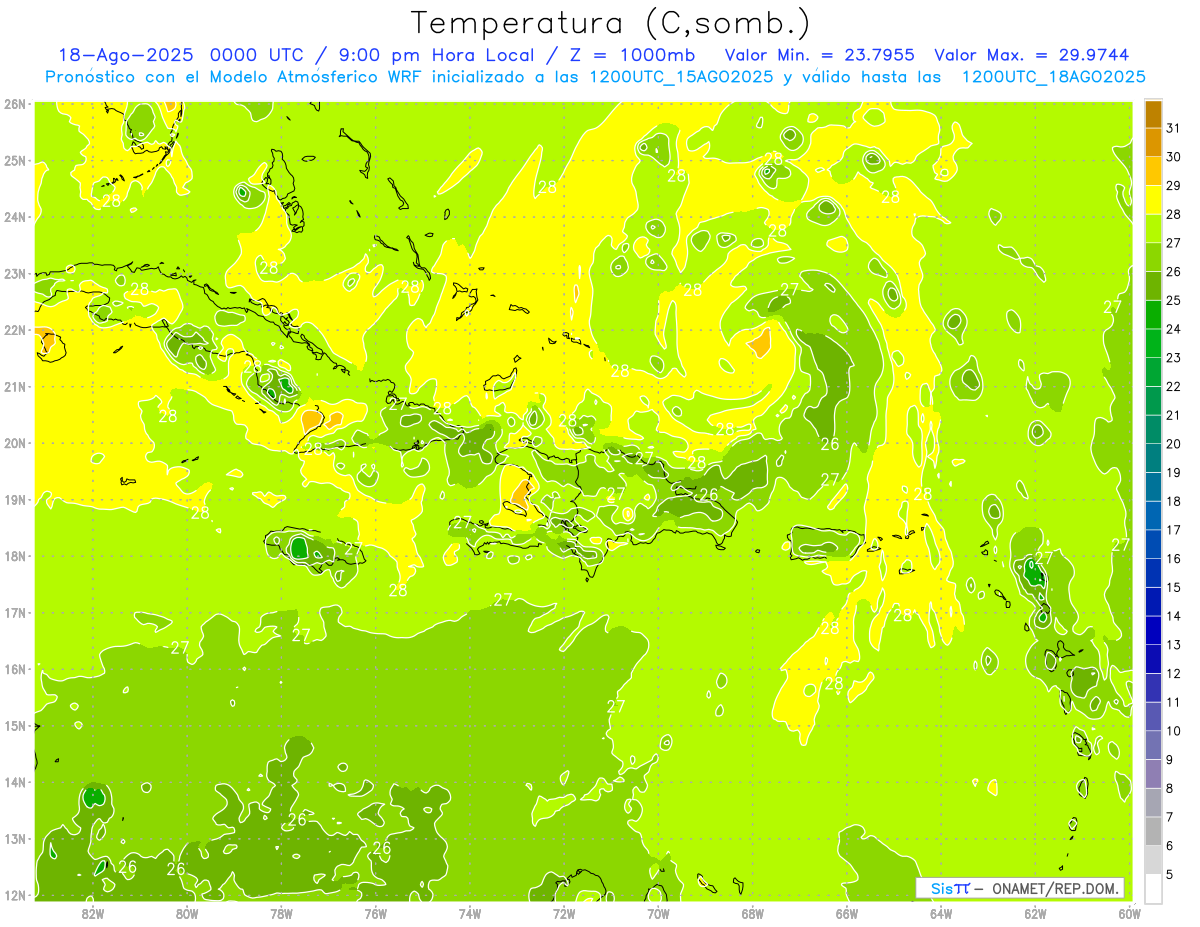The height and width of the screenshot is (927, 1200).
Task: Click the 22N latitude label
Action: click(14, 330)
